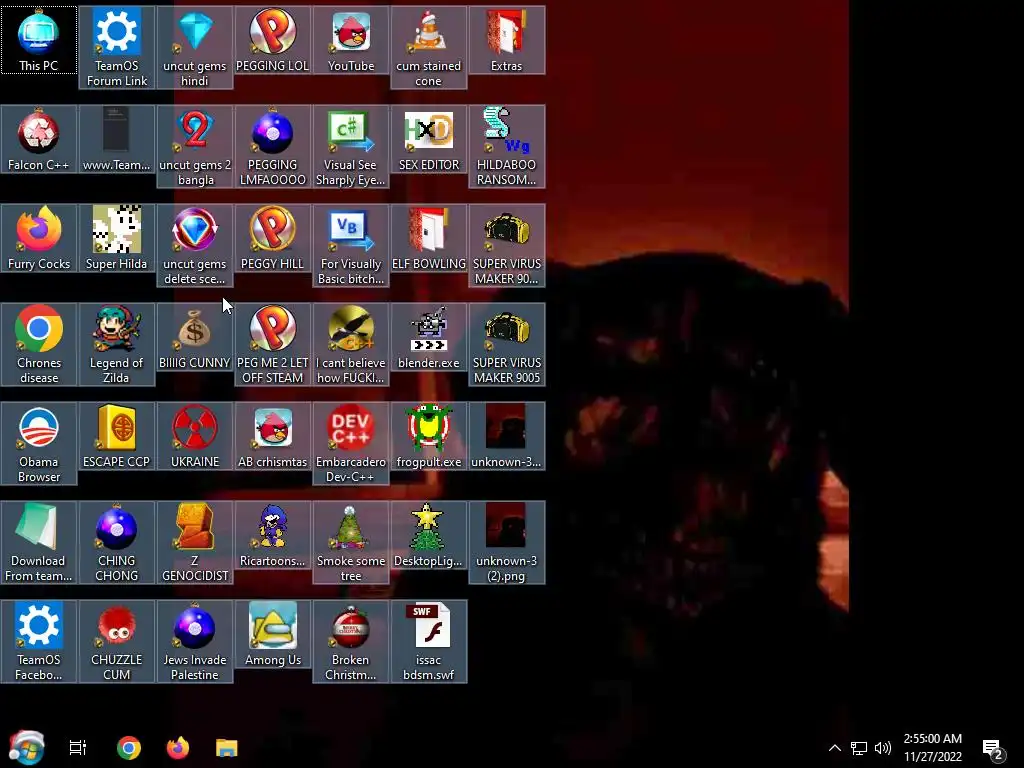This screenshot has height=768, width=1024.
Task: Launch Chrome from the taskbar
Action: (129, 748)
